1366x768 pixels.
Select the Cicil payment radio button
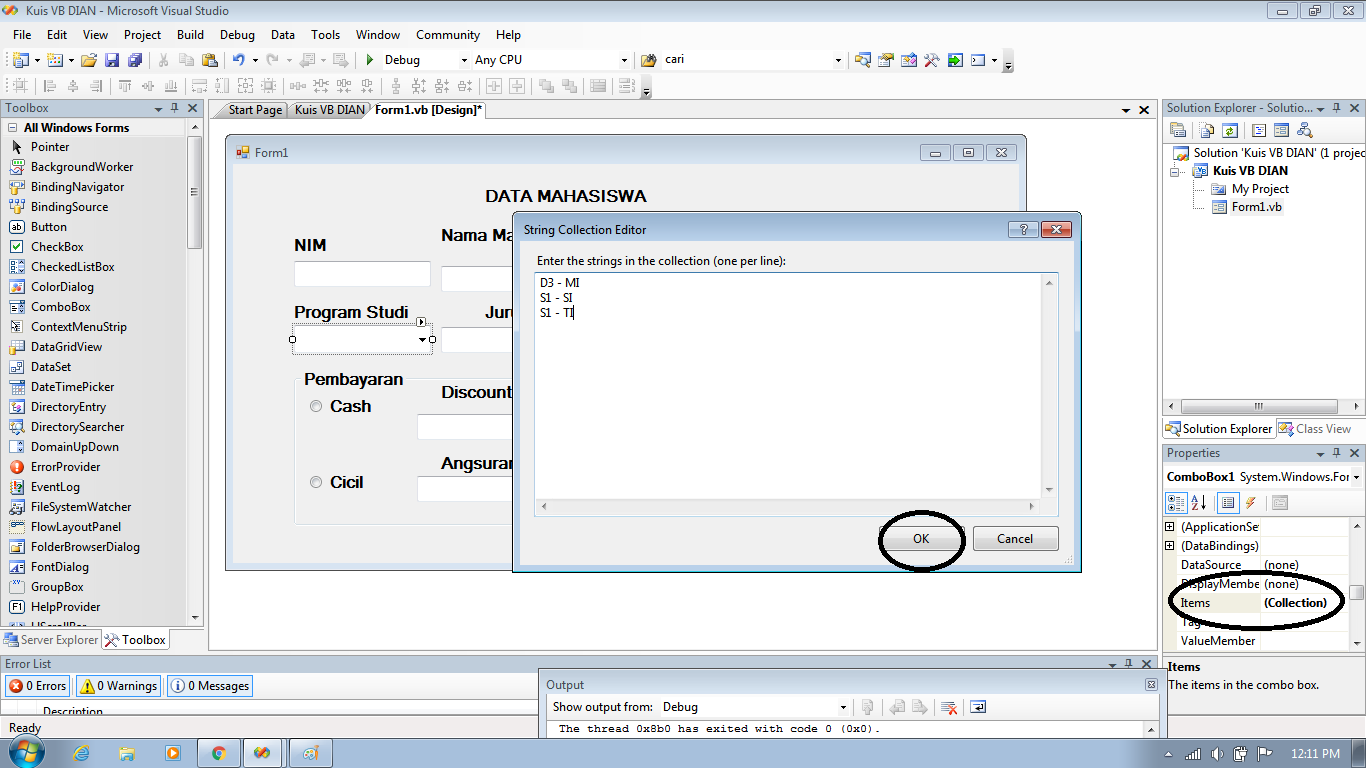(x=316, y=482)
